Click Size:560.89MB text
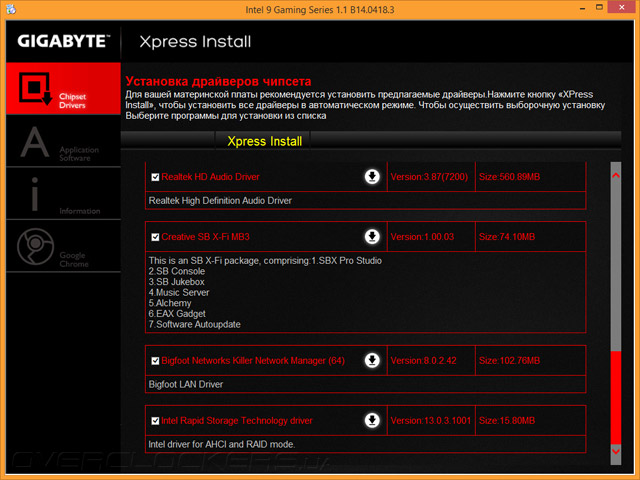640x480 pixels. coord(509,177)
